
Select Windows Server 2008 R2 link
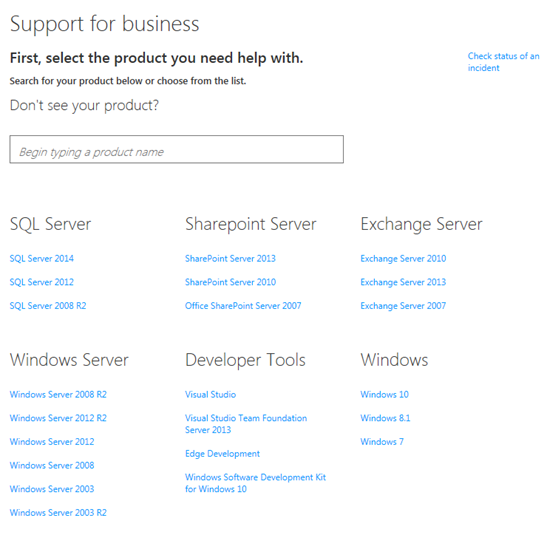[58, 394]
